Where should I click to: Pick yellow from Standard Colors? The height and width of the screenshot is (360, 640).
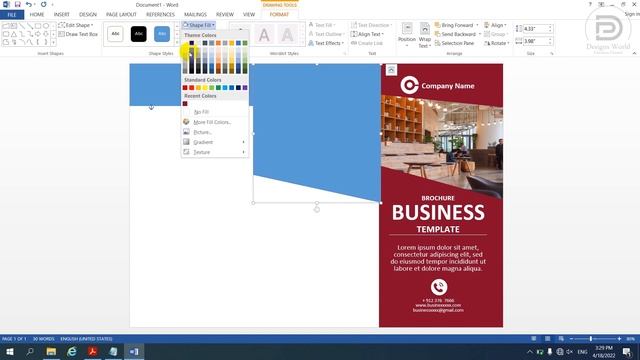point(205,88)
